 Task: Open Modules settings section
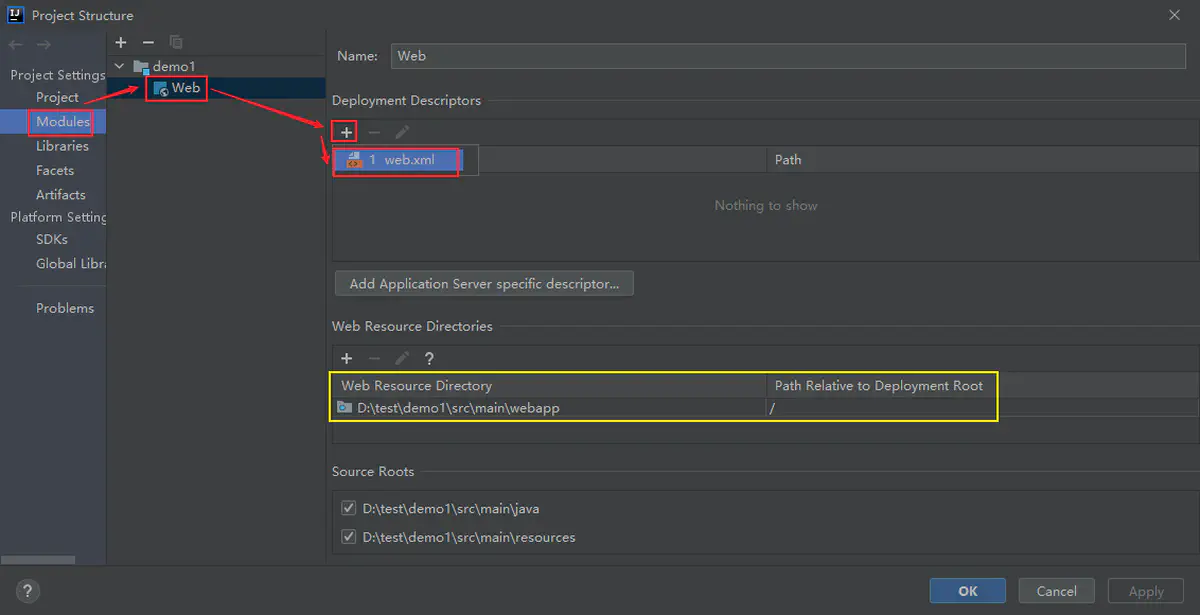tap(62, 121)
